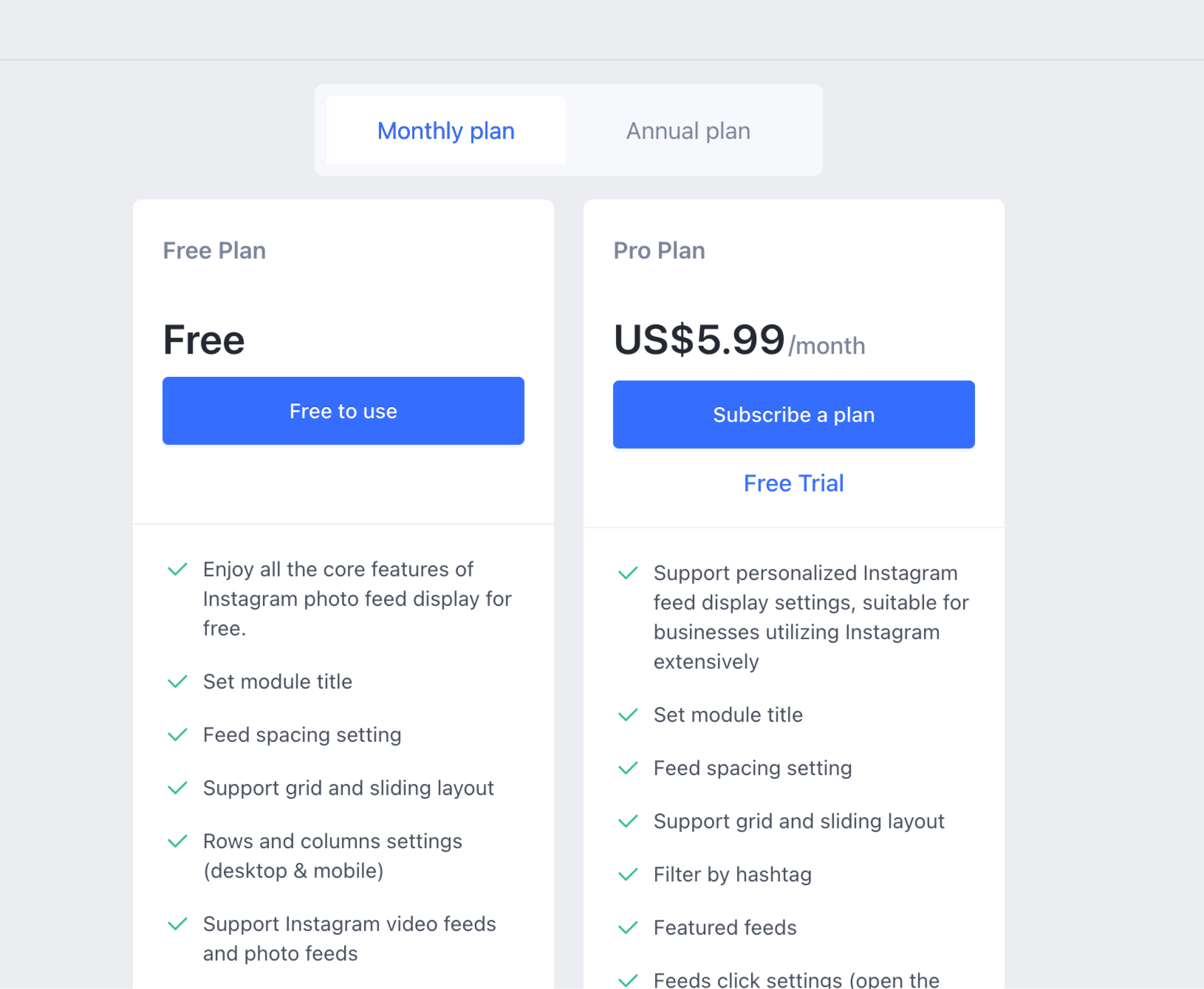1204x989 pixels.
Task: Click Pro Plan's 'Set module title' checkmark
Action: (627, 715)
